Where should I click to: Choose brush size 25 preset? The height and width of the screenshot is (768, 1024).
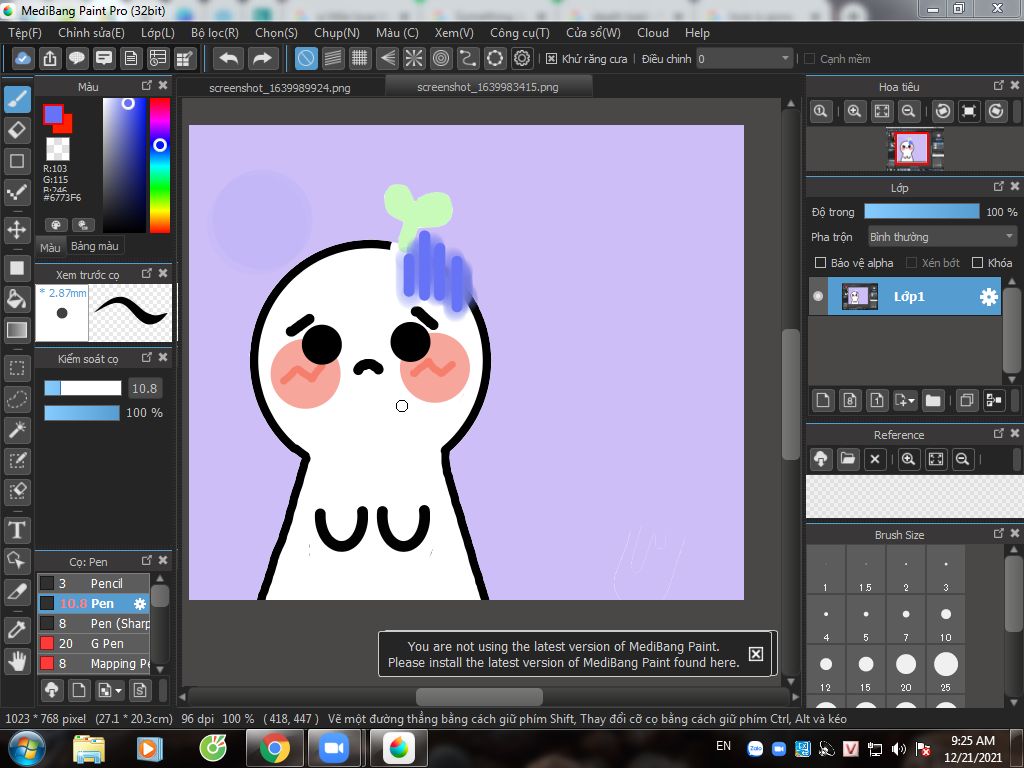click(946, 670)
